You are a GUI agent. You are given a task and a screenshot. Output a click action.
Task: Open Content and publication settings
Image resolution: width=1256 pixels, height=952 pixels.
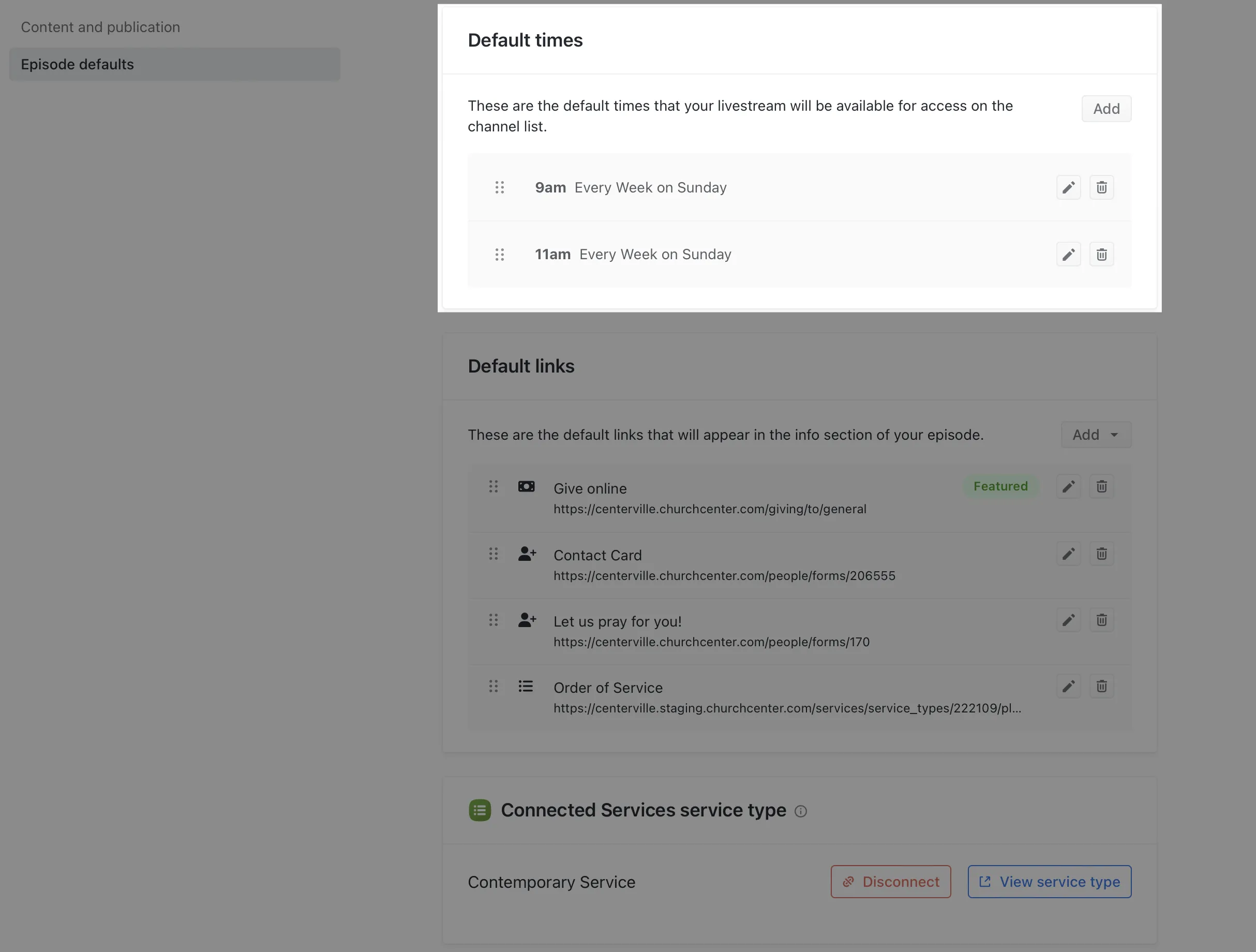click(x=100, y=27)
